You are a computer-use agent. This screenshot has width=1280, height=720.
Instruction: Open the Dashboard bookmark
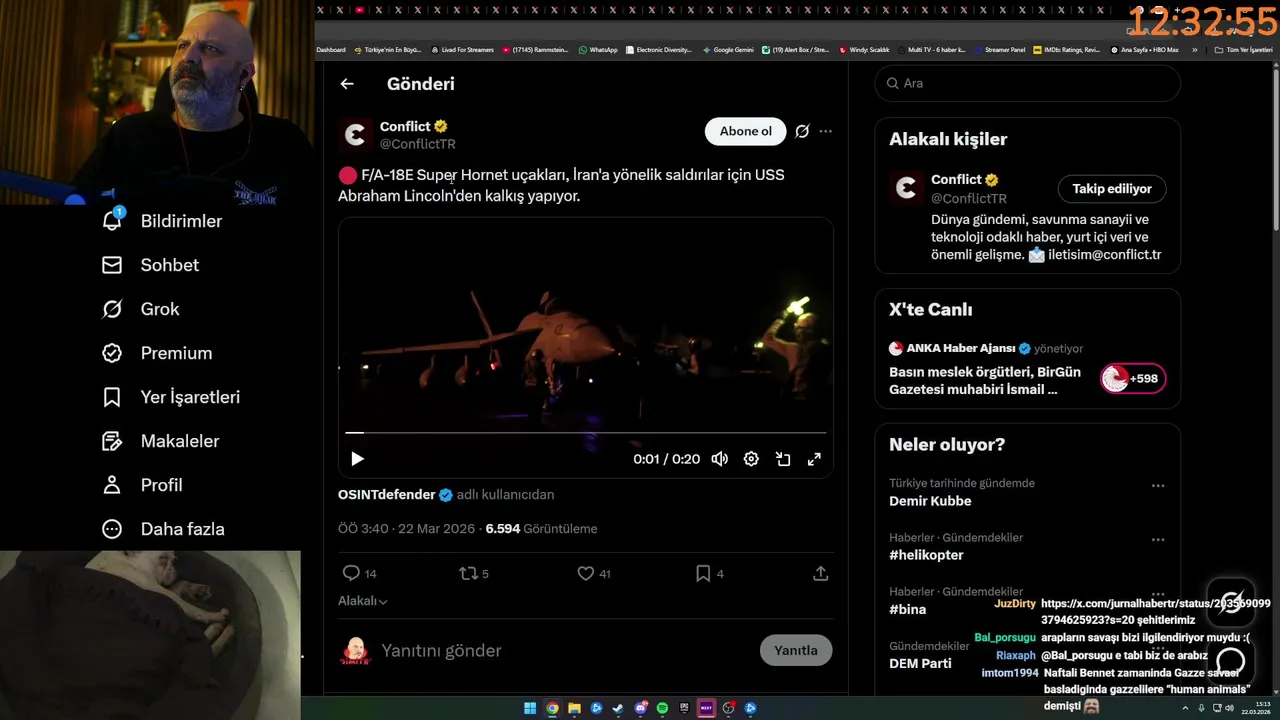[x=331, y=50]
